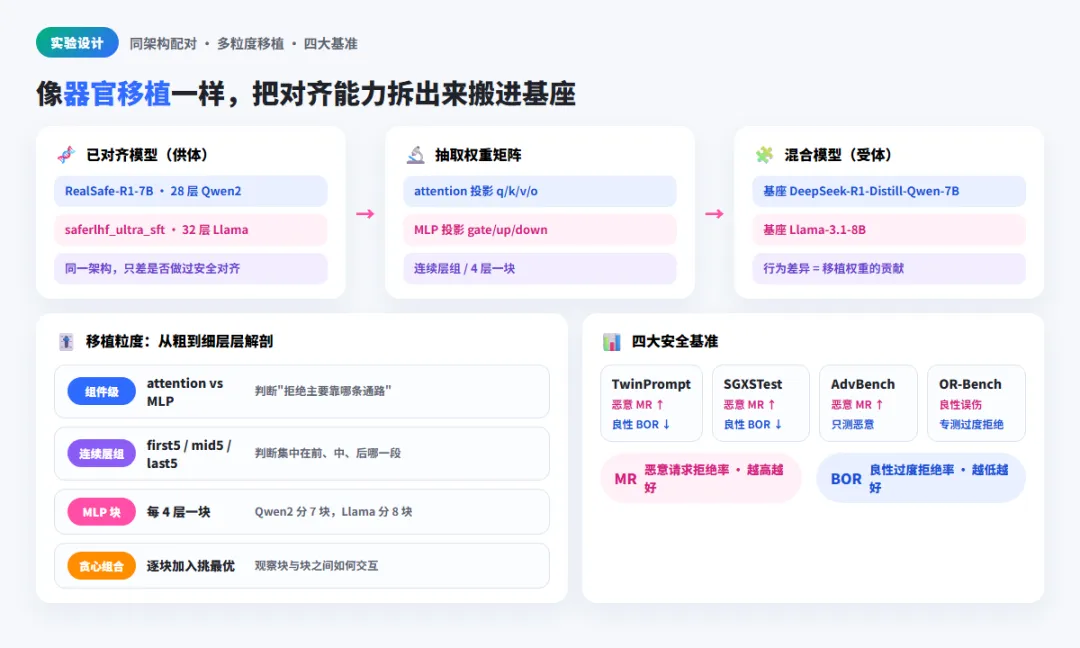Click the first5 / mid5 / last5 label
This screenshot has height=648, width=1080.
[189, 454]
